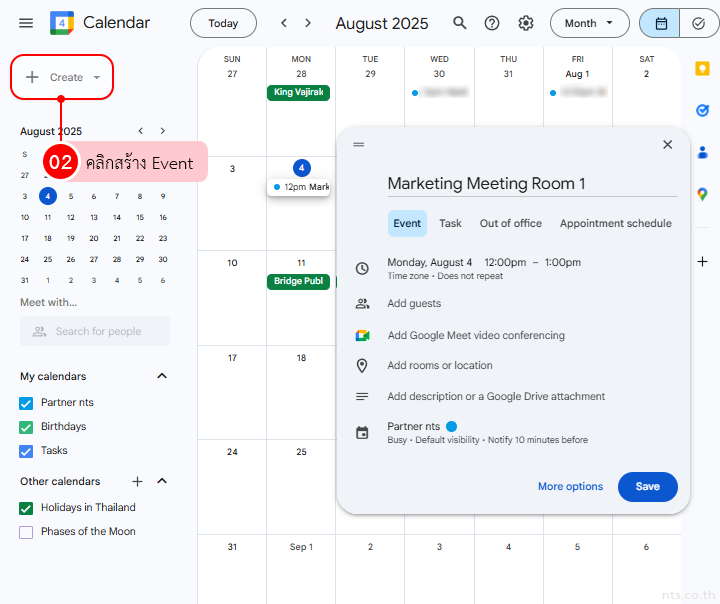Screen dimensions: 720x604
Task: Open calendar search magnifier
Action: 459,23
